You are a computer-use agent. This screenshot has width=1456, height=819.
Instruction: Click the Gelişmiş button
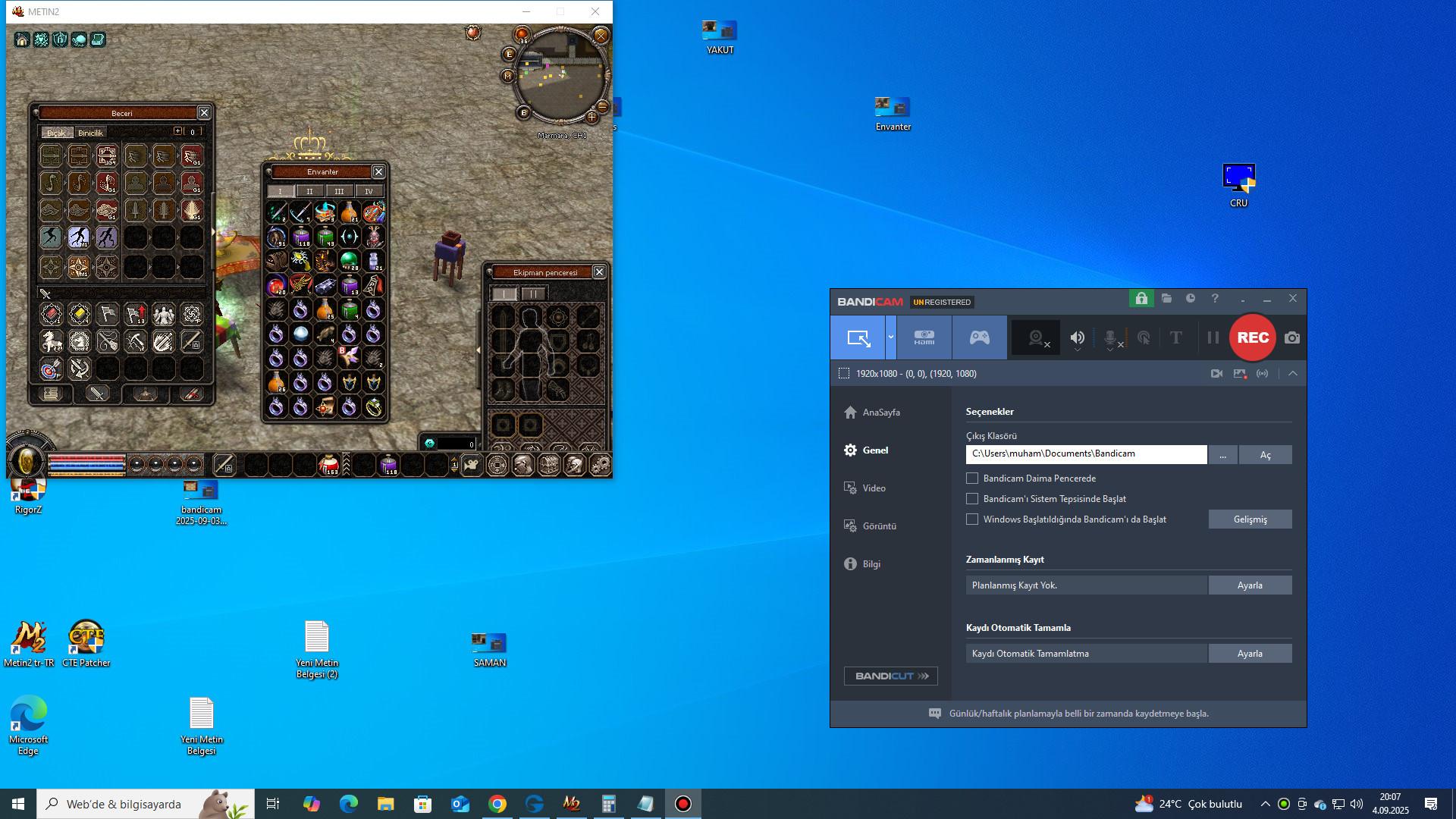(1250, 519)
